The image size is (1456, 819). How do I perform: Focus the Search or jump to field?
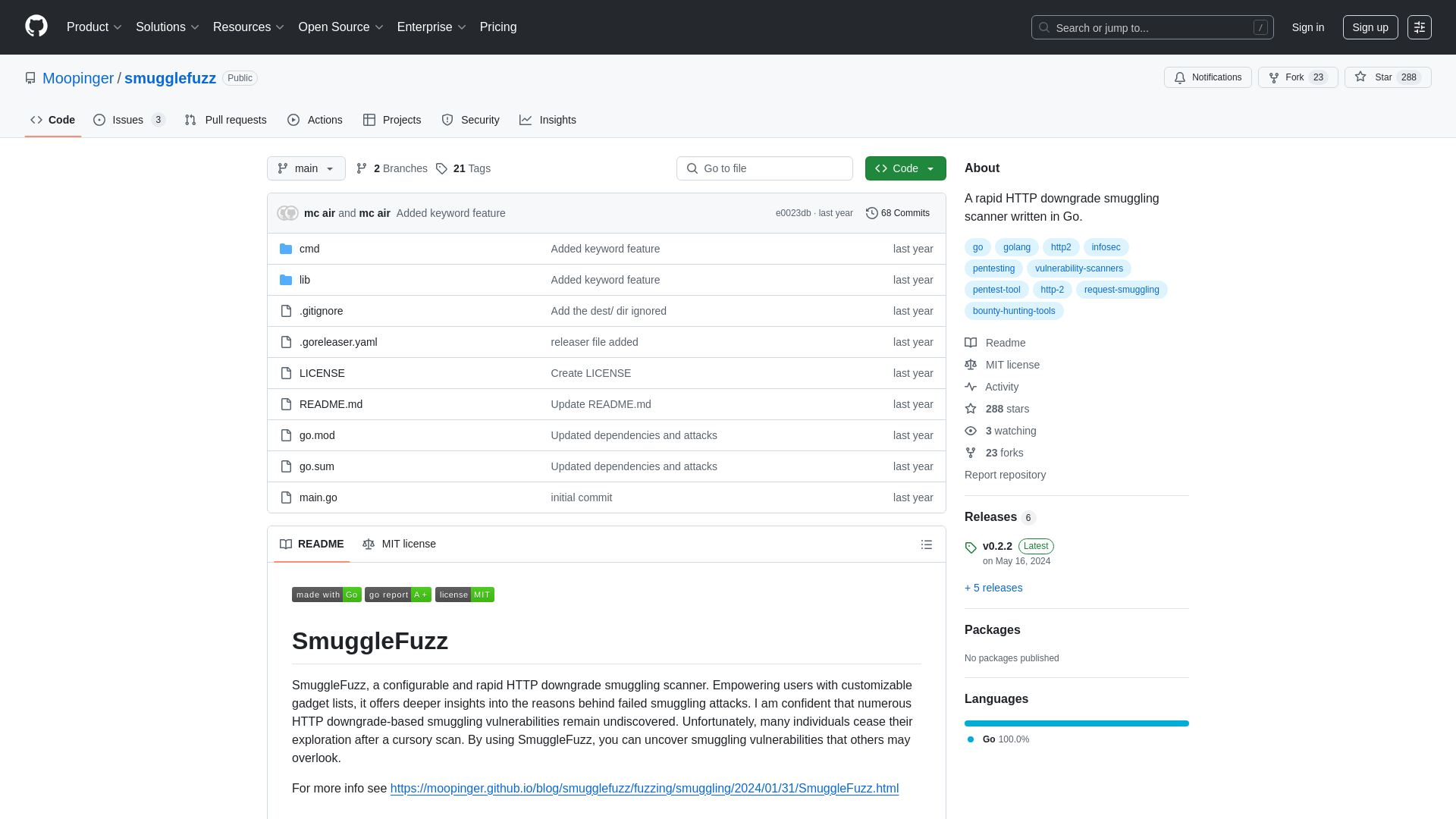1152,27
